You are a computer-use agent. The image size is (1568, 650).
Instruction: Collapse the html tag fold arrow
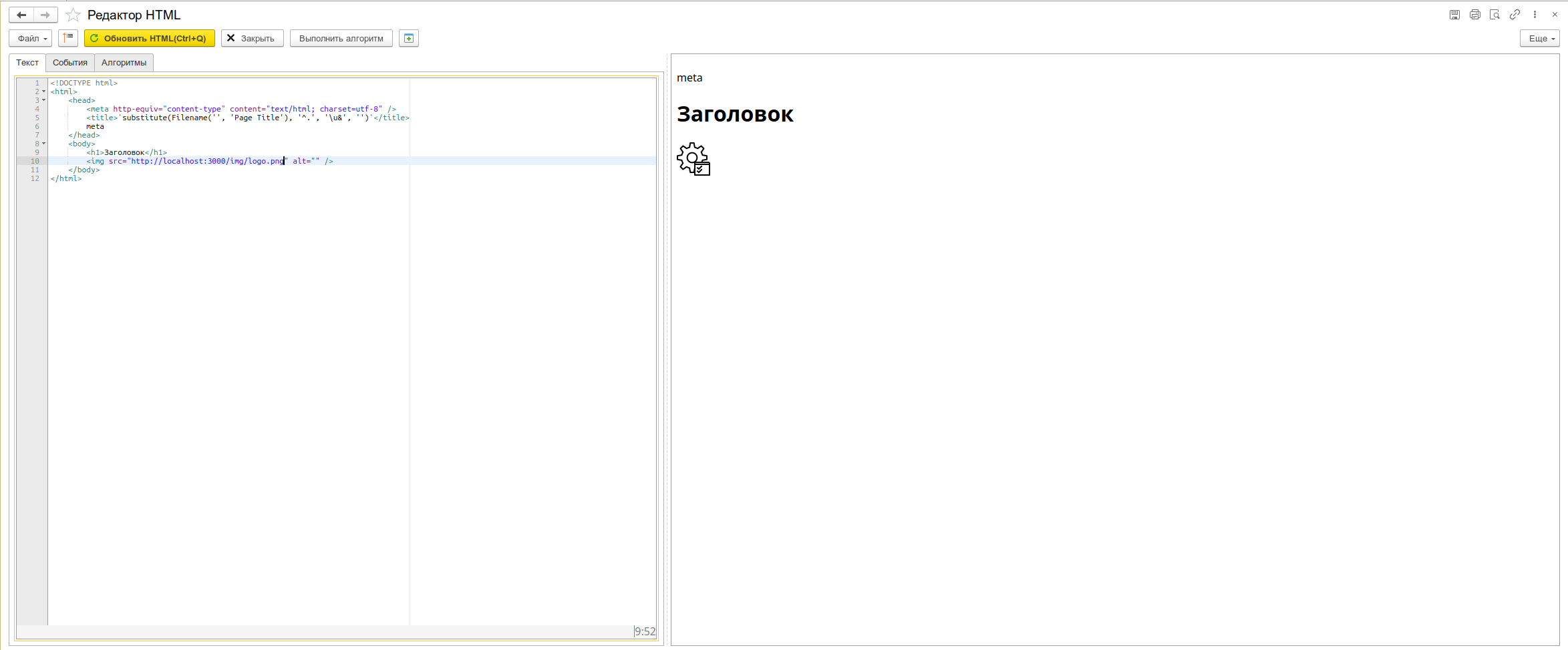point(44,92)
